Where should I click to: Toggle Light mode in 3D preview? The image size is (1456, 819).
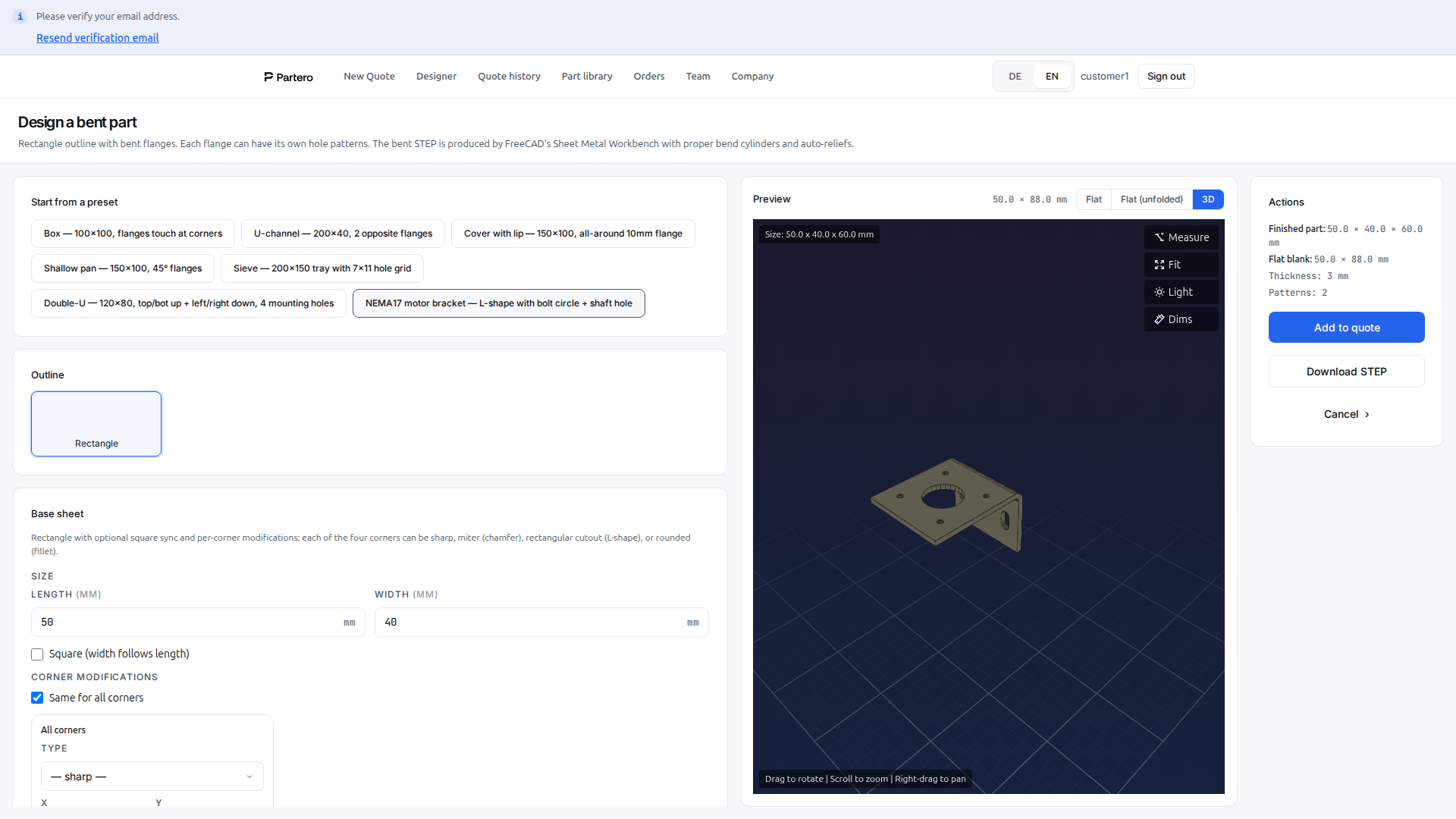click(x=1181, y=292)
